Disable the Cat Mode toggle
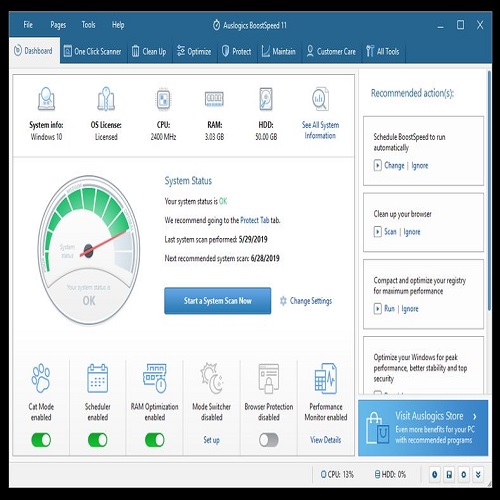The image size is (500, 500). [41, 440]
